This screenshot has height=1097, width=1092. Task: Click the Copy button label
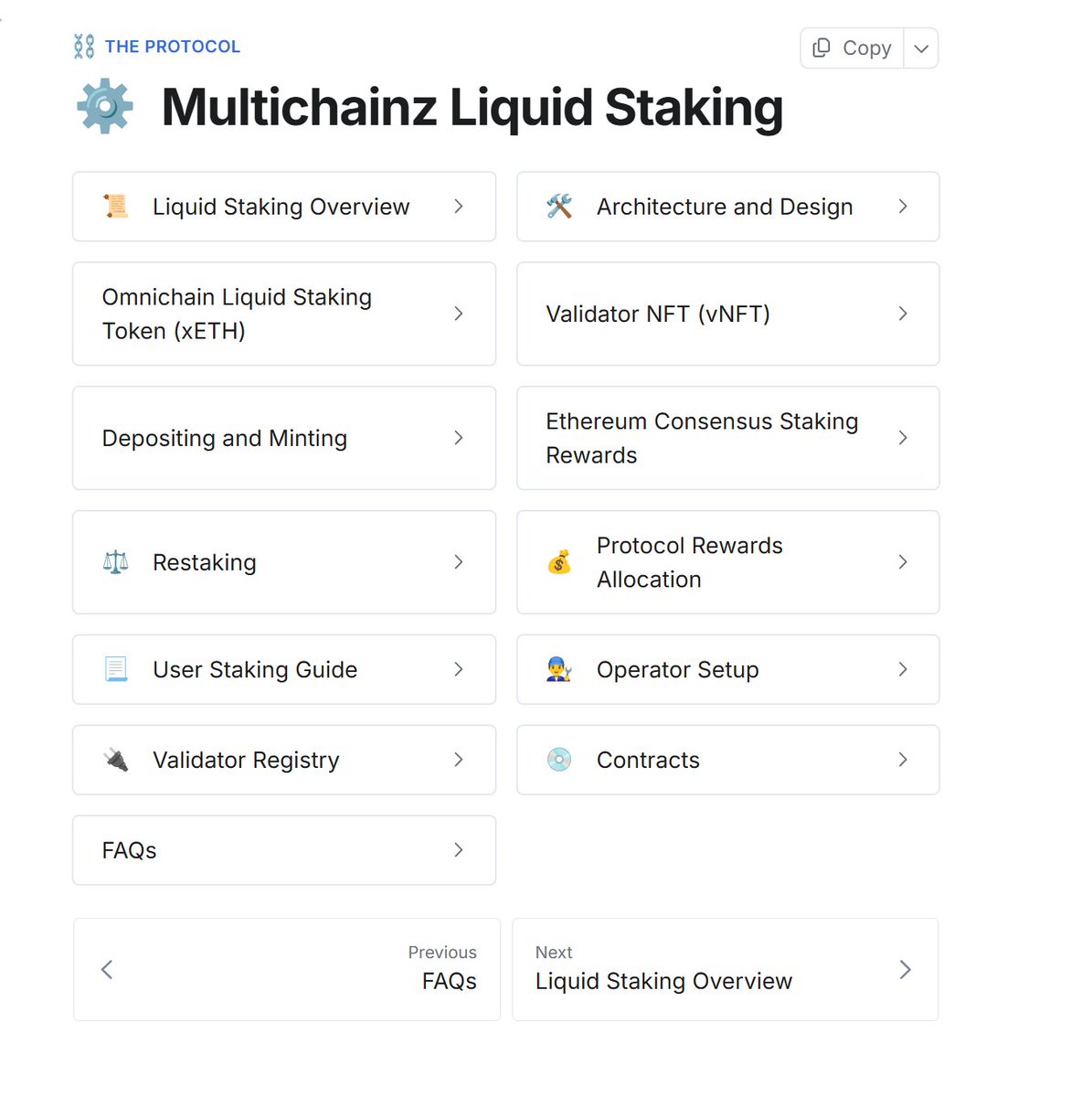(866, 48)
